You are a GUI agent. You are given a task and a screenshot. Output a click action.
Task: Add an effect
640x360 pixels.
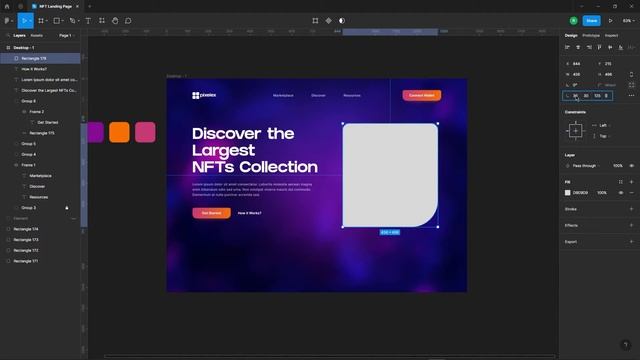coord(631,225)
